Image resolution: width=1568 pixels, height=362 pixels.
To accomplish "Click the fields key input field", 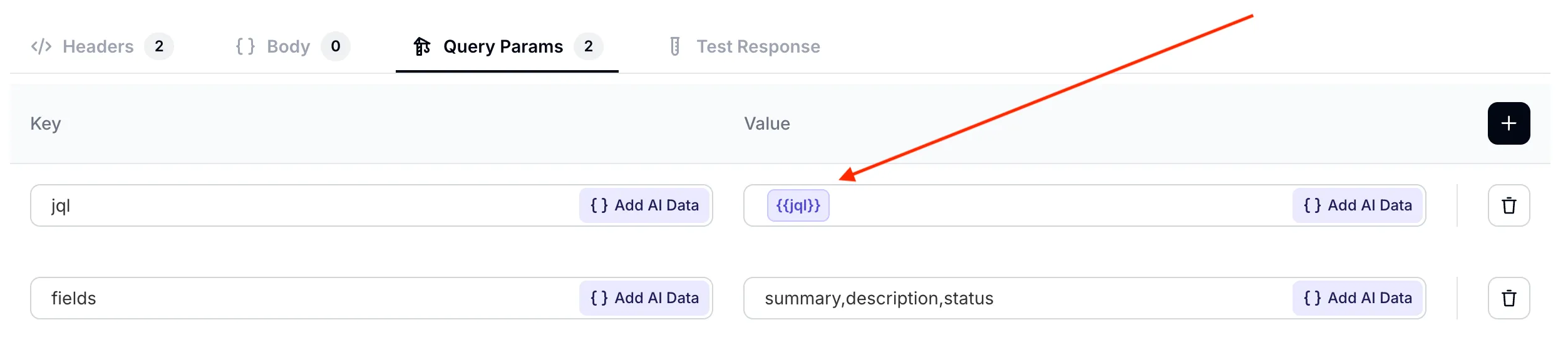I will click(301, 298).
